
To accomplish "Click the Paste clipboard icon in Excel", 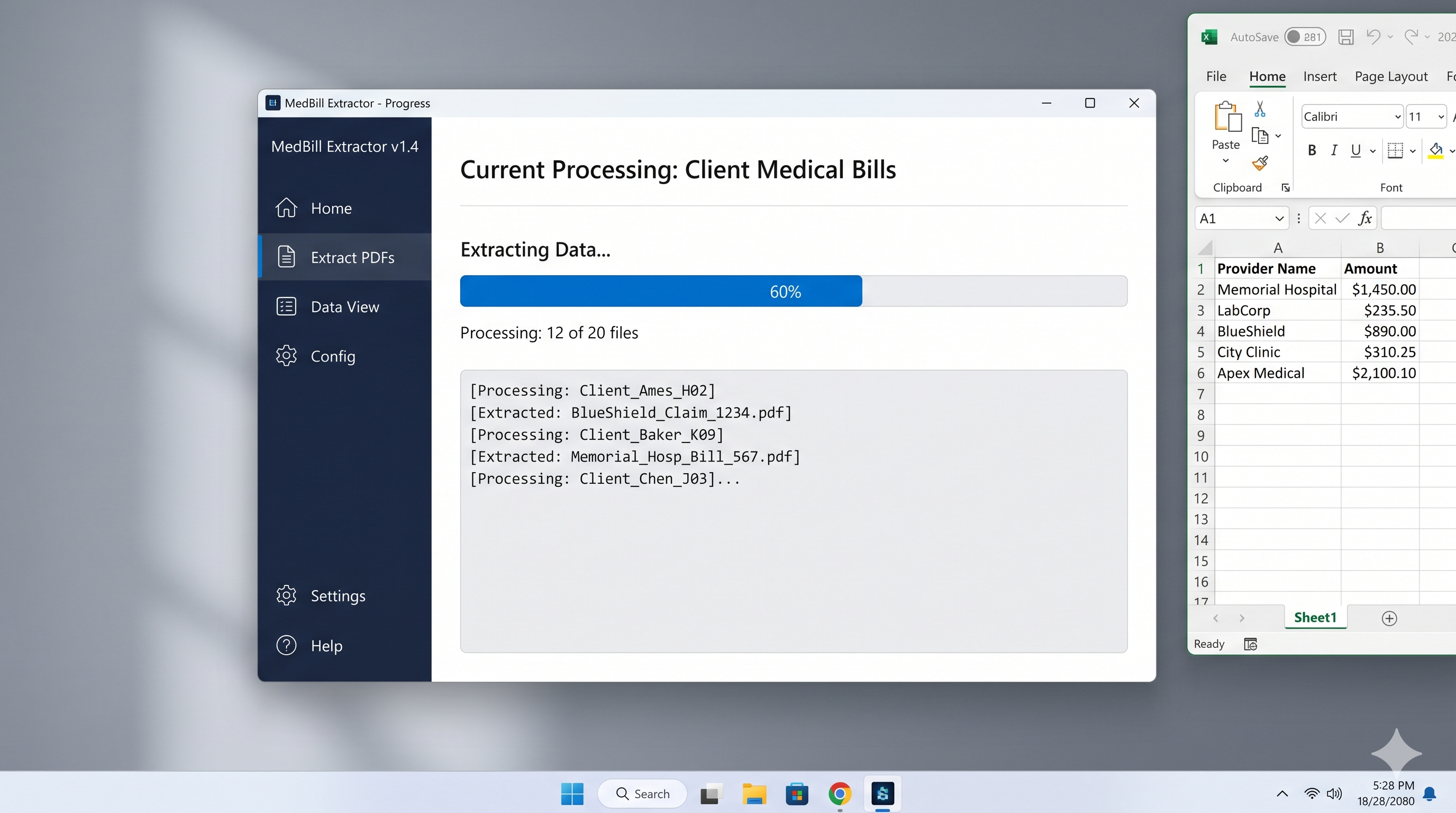I will (x=1226, y=117).
